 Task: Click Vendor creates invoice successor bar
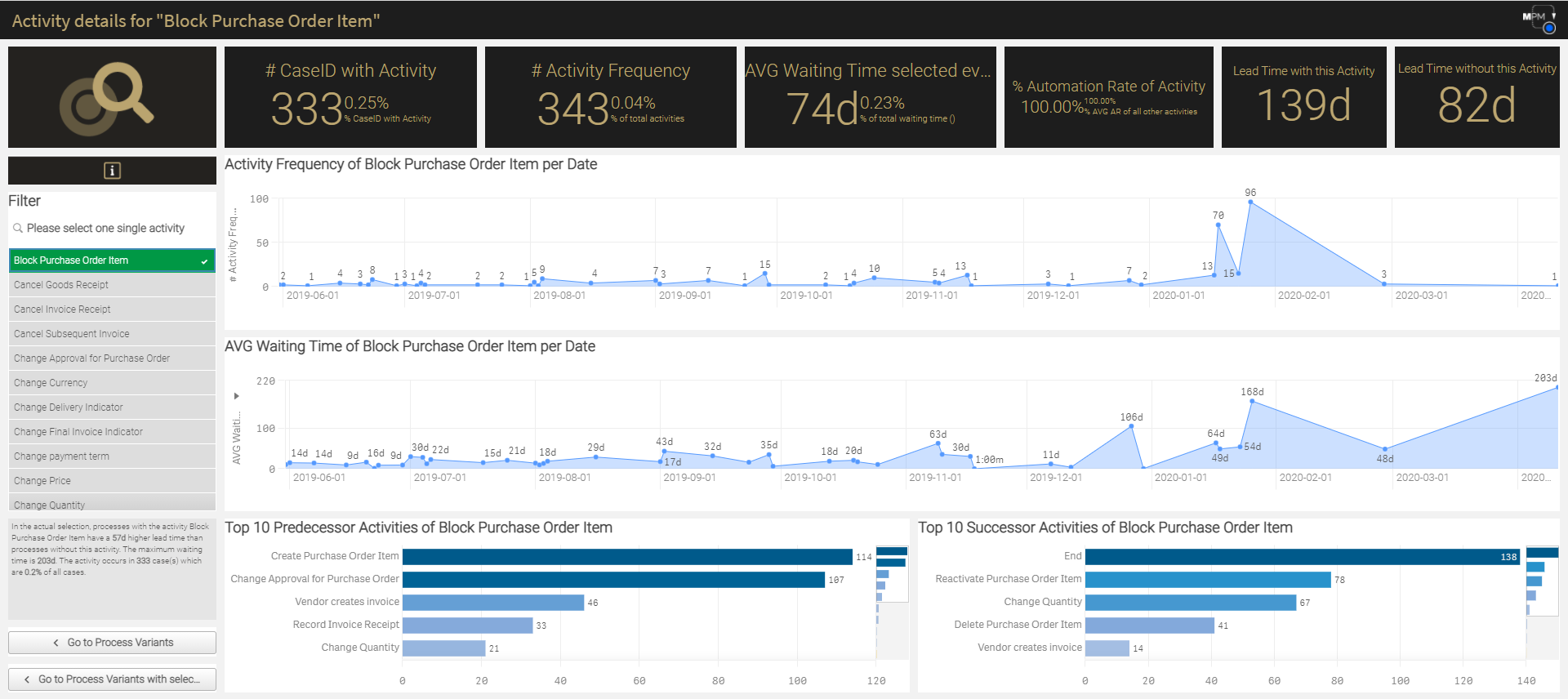(1107, 648)
